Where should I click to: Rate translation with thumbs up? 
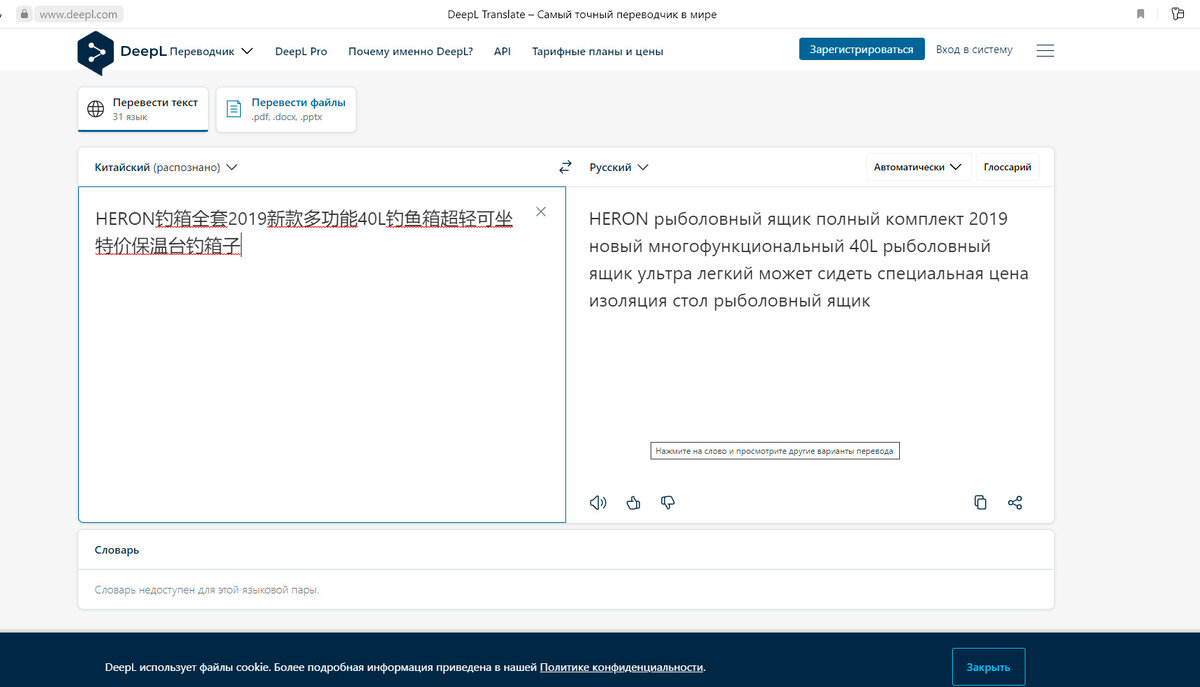(x=633, y=503)
